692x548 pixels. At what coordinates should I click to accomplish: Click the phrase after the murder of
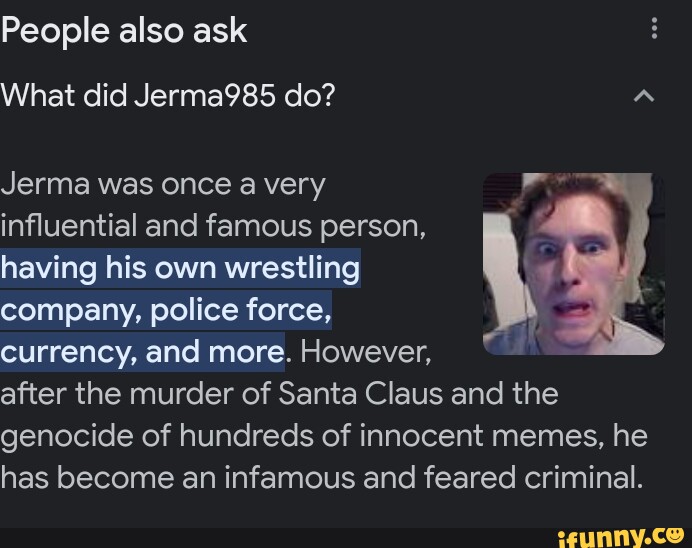click(x=135, y=393)
